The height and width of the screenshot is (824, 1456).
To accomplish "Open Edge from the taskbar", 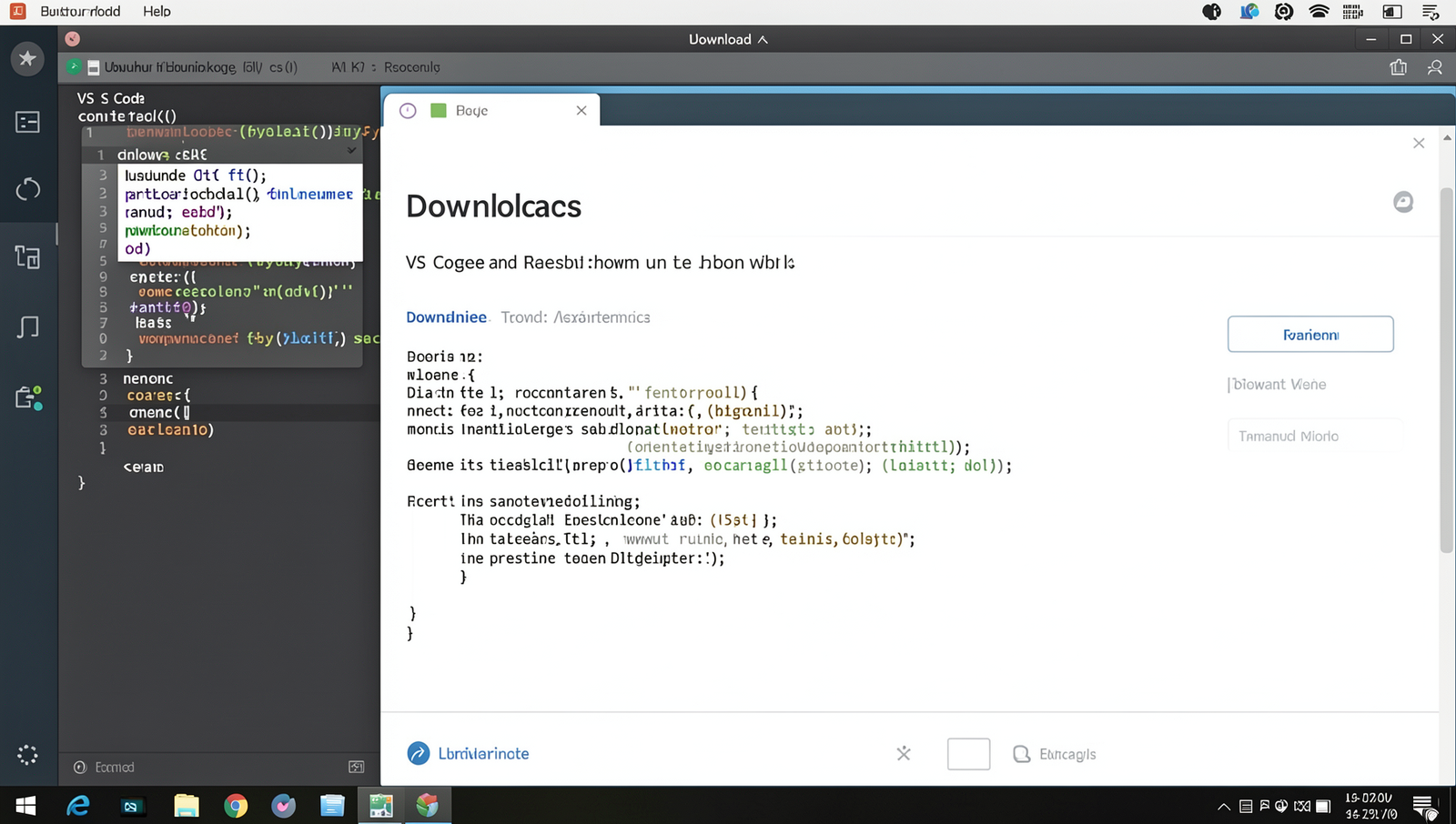I will 79,805.
